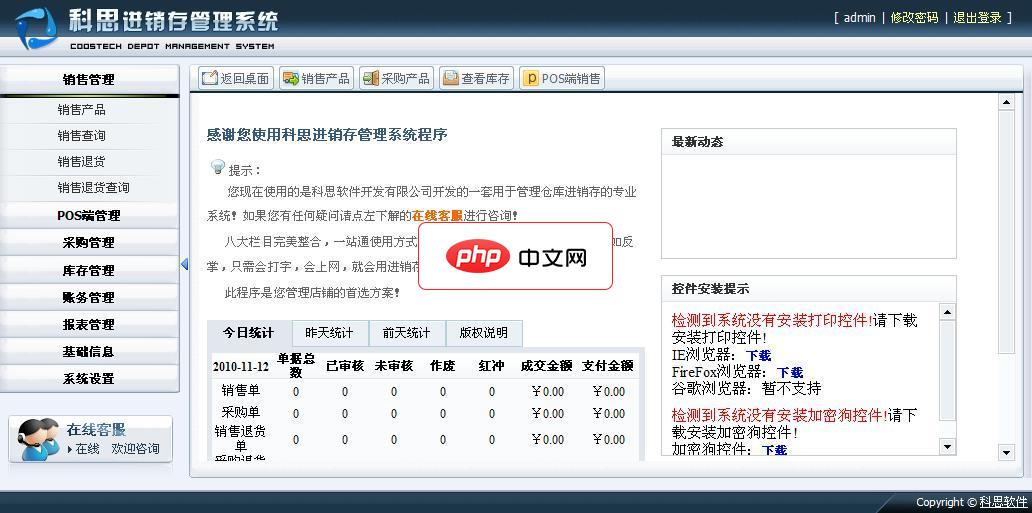The image size is (1032, 513).
Task: Expand the 基础信息 sidebar section
Action: point(89,351)
